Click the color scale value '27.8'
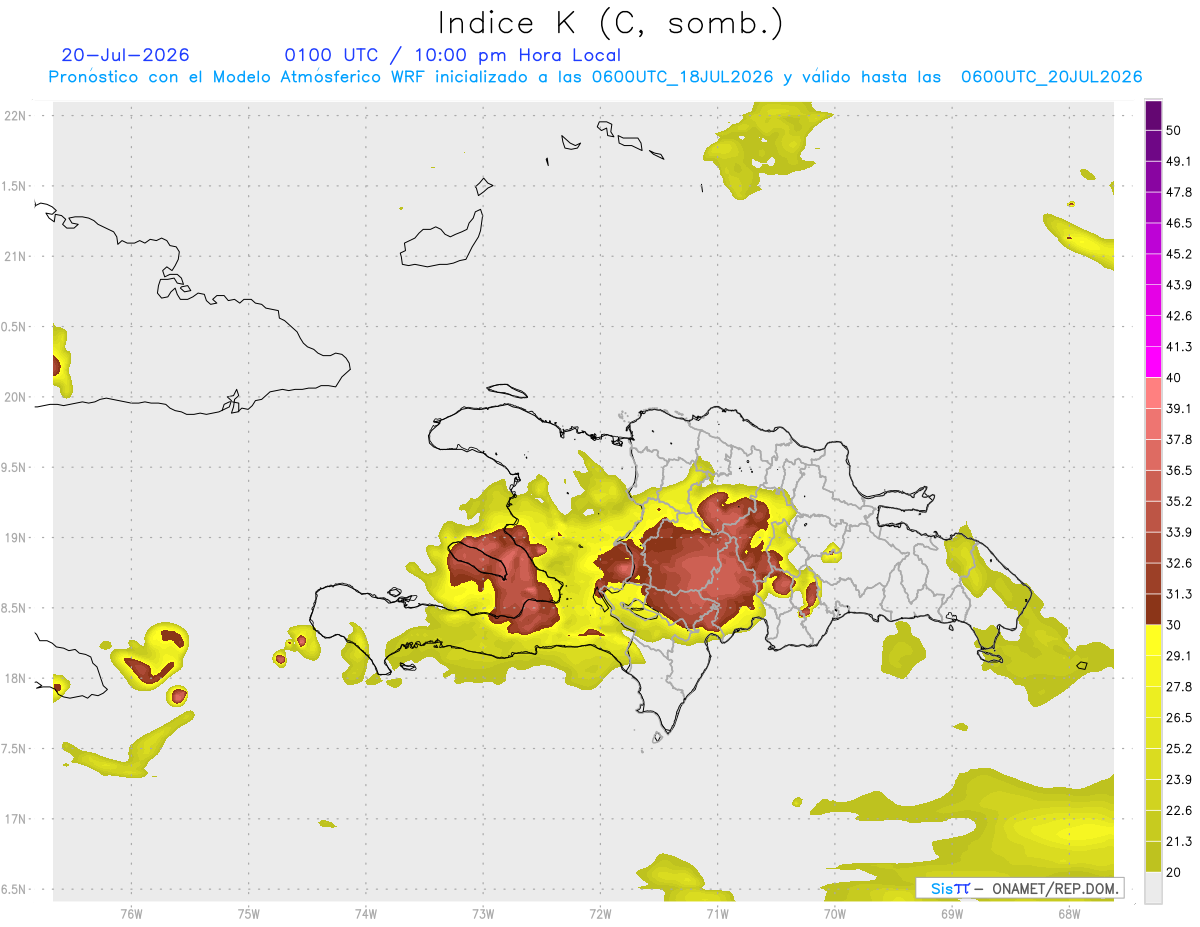This screenshot has height=927, width=1200. pyautogui.click(x=1179, y=687)
